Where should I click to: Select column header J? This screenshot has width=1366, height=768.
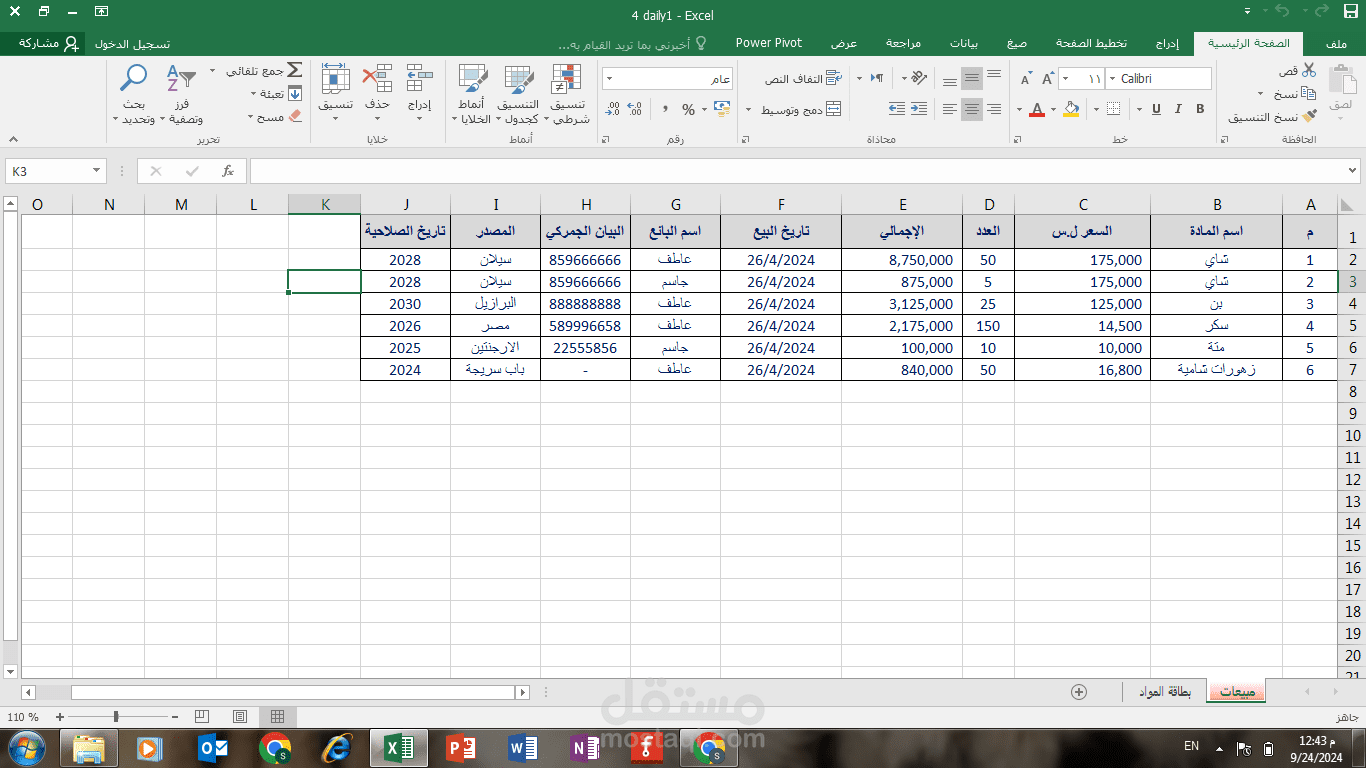point(405,204)
